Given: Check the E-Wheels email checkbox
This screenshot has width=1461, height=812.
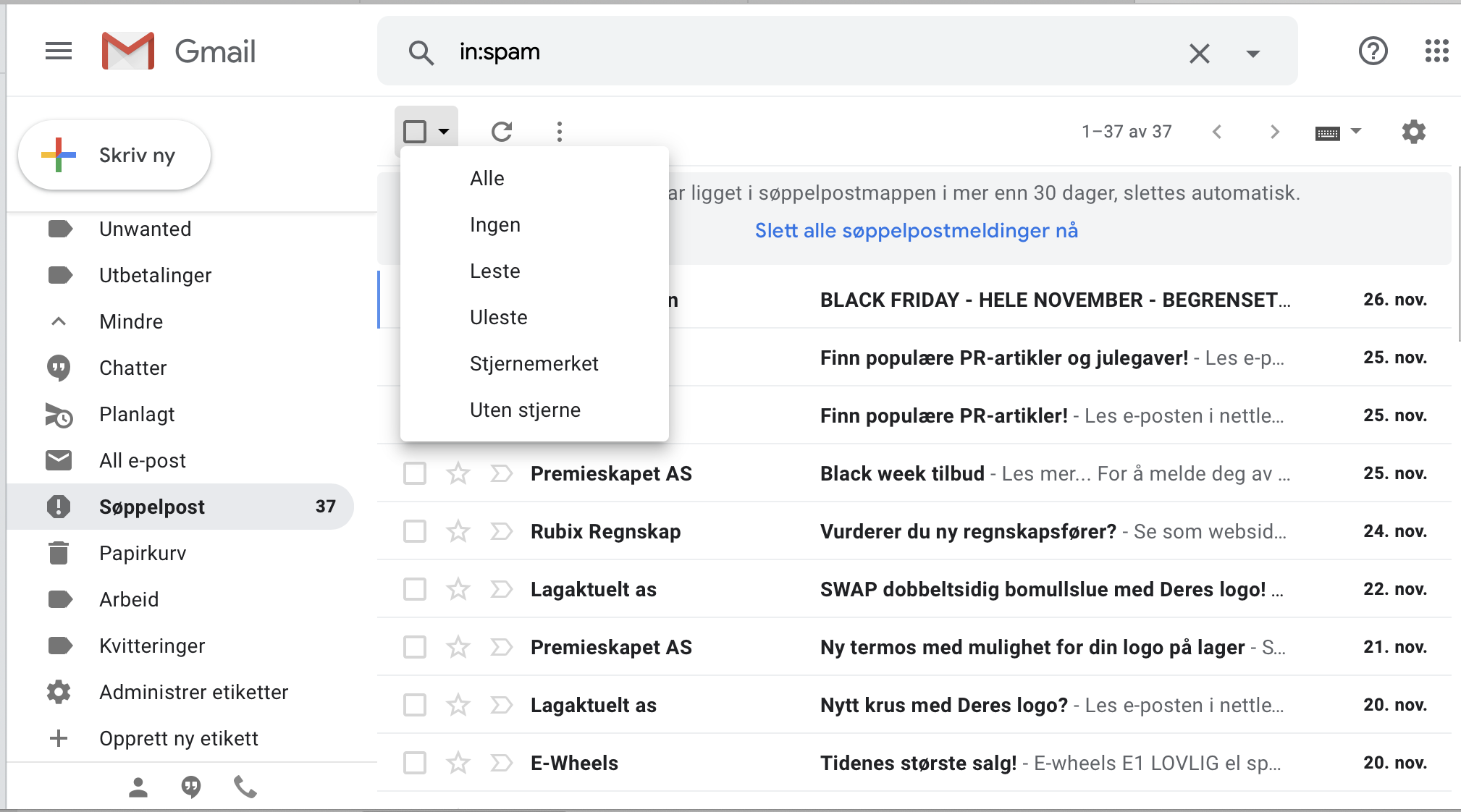Looking at the screenshot, I should tap(414, 763).
